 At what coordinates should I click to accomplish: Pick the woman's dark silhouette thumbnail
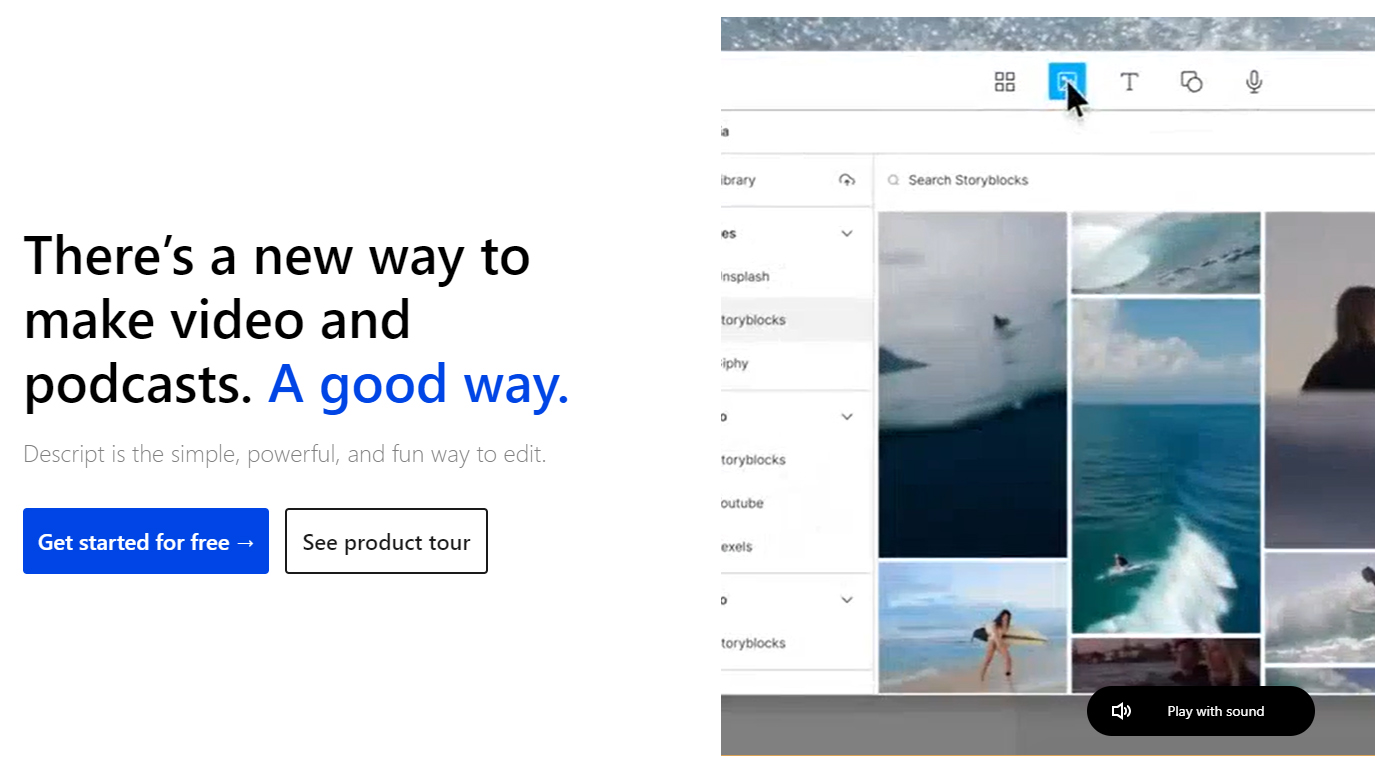point(1320,380)
